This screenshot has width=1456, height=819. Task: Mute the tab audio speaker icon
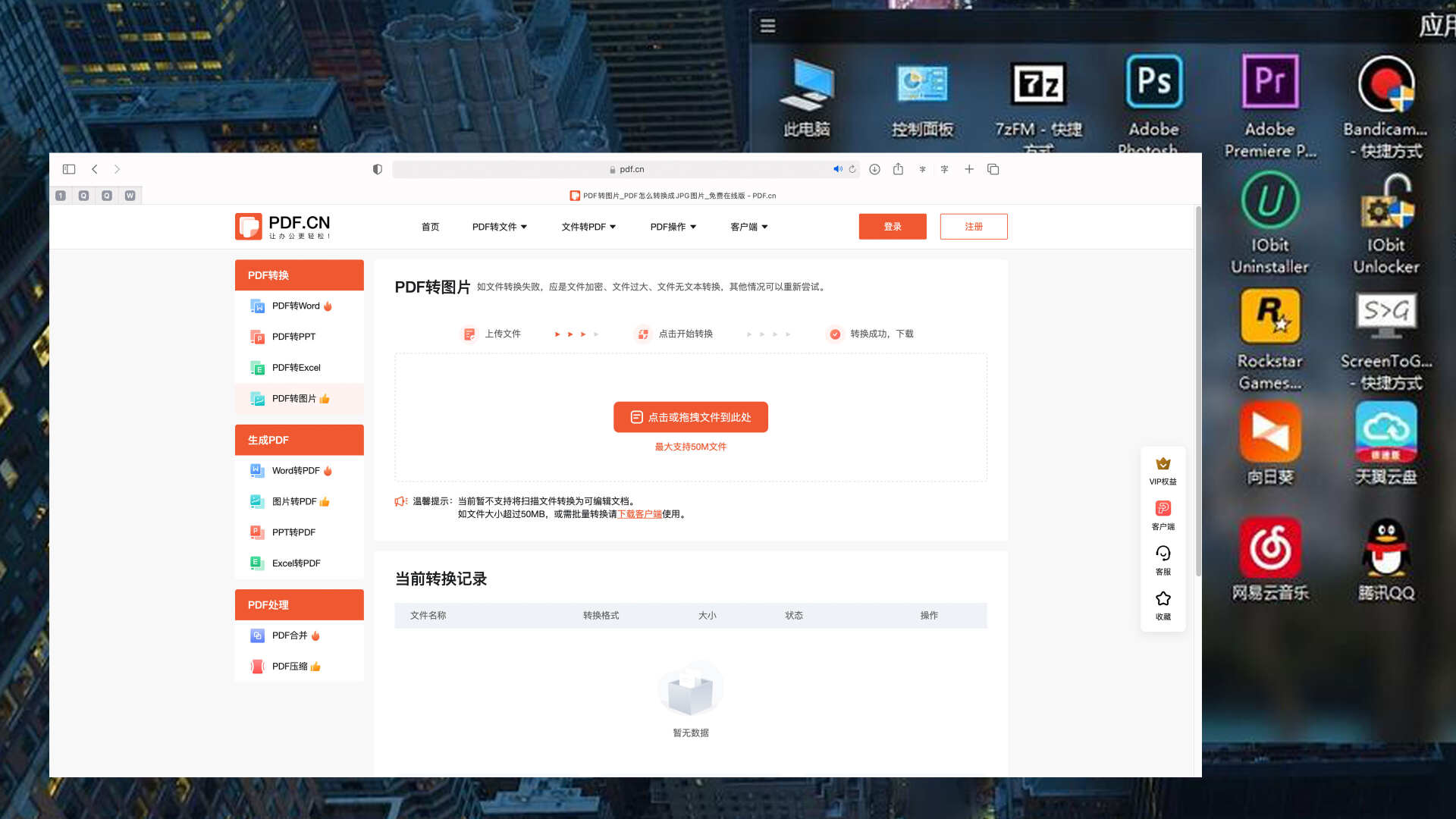coord(837,169)
